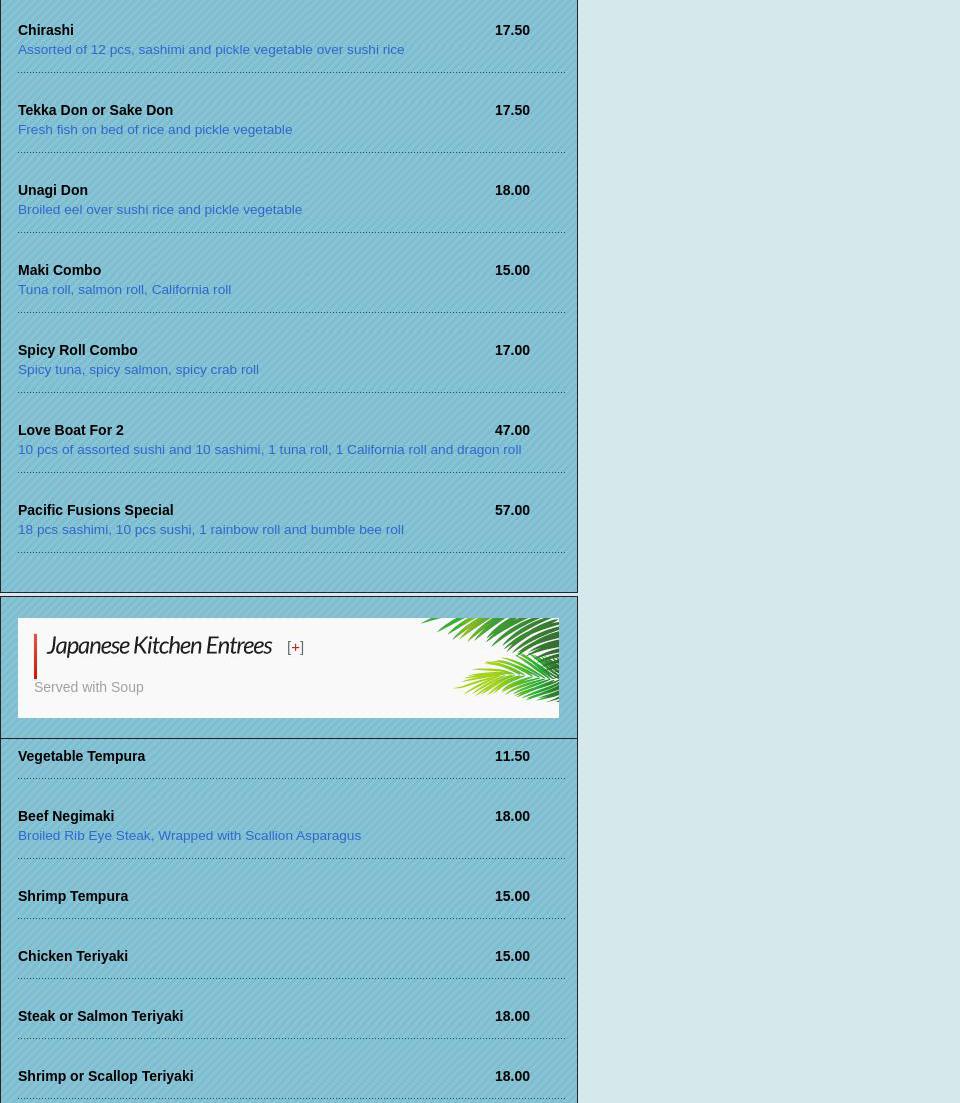Select Love Boat For 2
Image resolution: width=960 pixels, height=1103 pixels.
[71, 430]
